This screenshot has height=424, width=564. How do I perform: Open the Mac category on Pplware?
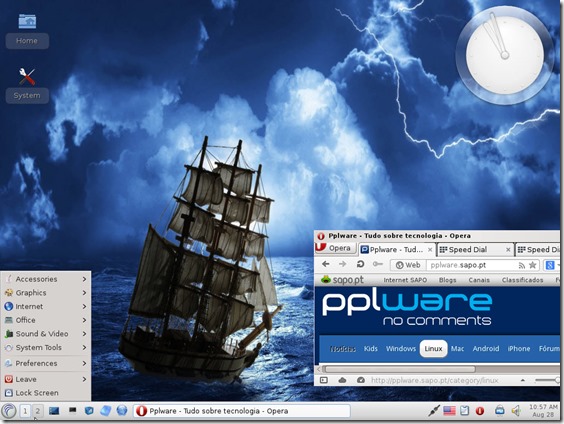coord(457,348)
